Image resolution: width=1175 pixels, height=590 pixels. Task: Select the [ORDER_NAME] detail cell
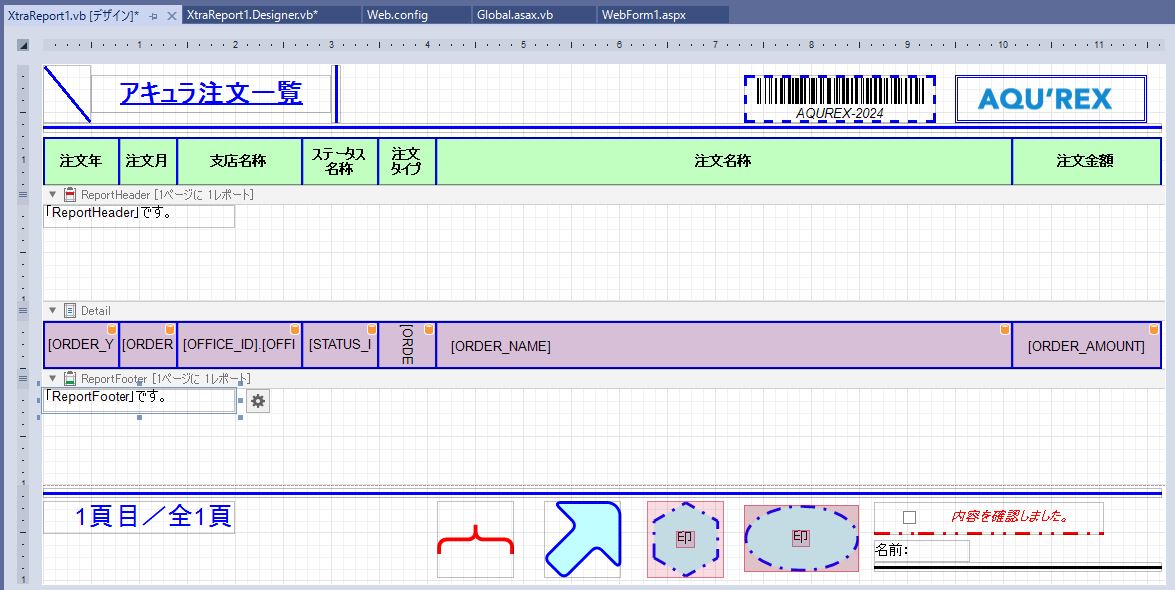723,346
